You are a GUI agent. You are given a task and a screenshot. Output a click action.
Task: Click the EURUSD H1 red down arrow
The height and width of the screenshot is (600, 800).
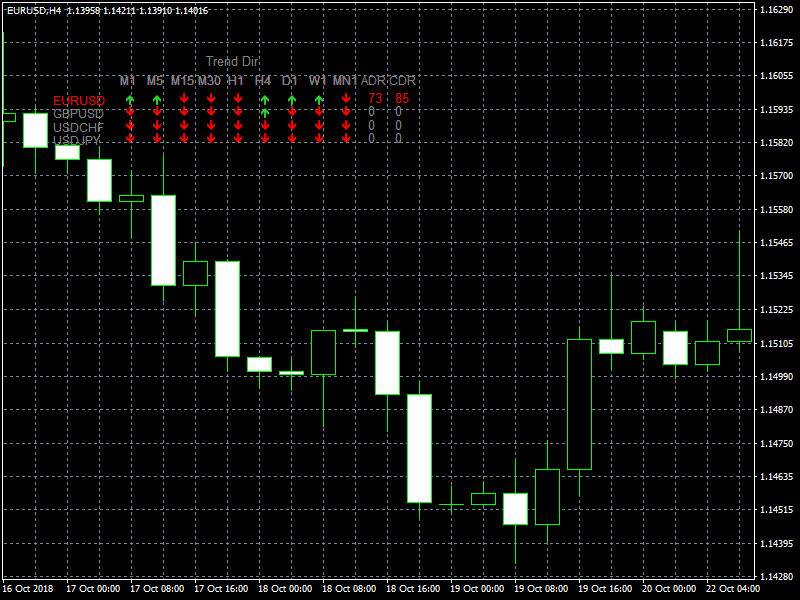pos(238,98)
